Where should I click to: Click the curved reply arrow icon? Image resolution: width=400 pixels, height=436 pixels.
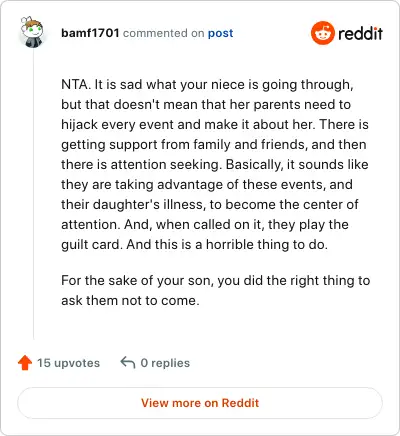128,362
